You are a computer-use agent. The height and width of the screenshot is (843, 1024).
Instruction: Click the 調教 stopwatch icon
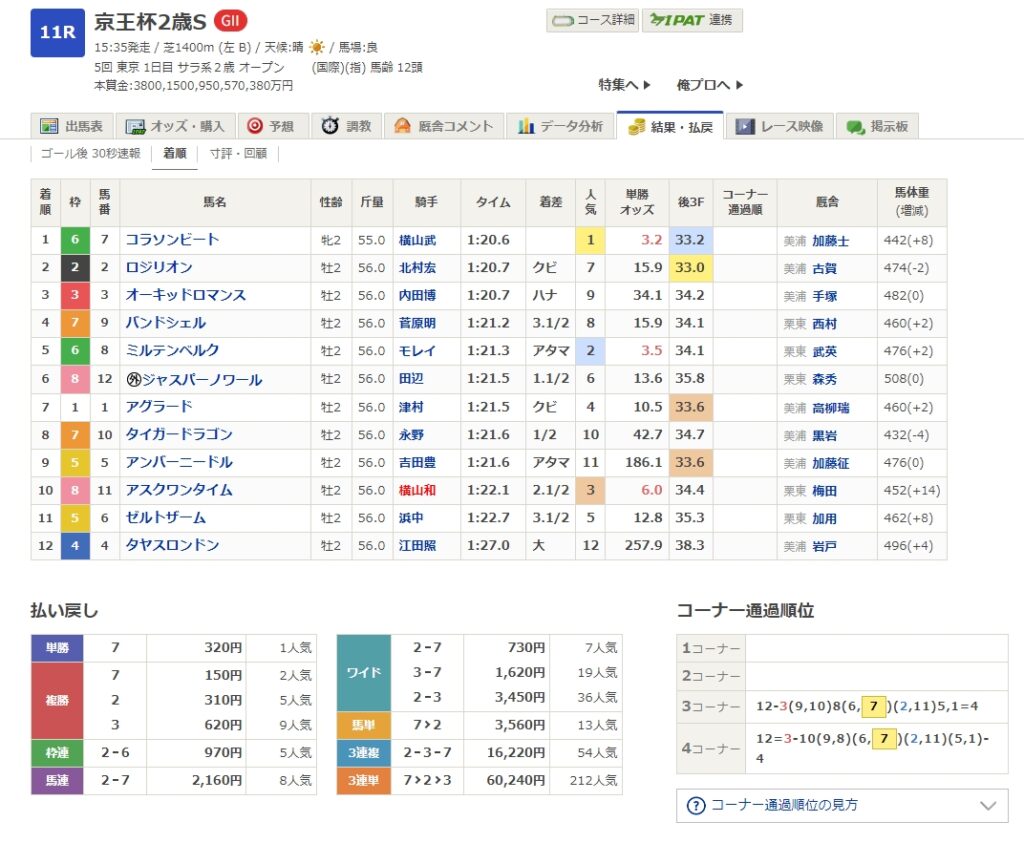(329, 126)
